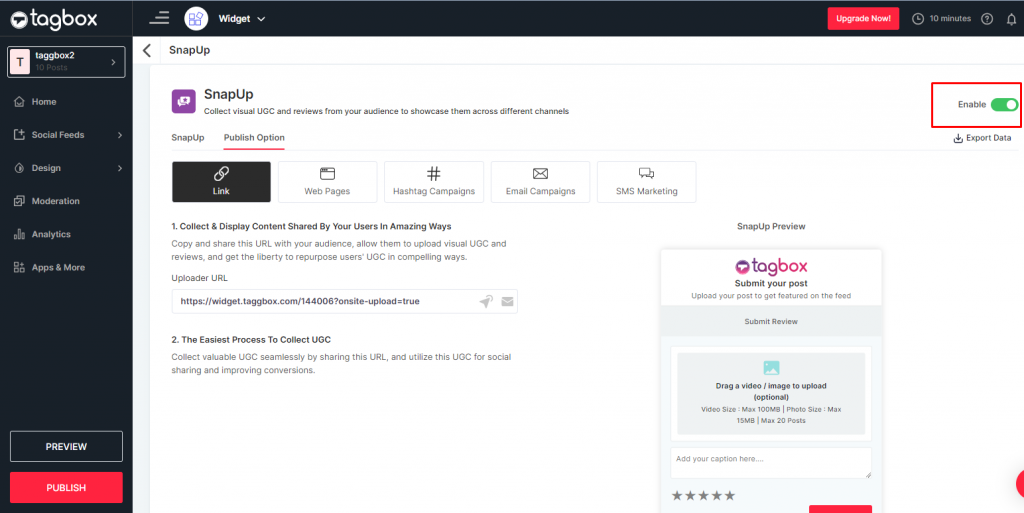Open the taggbox2 account selector
This screenshot has height=513, width=1024.
(66, 62)
